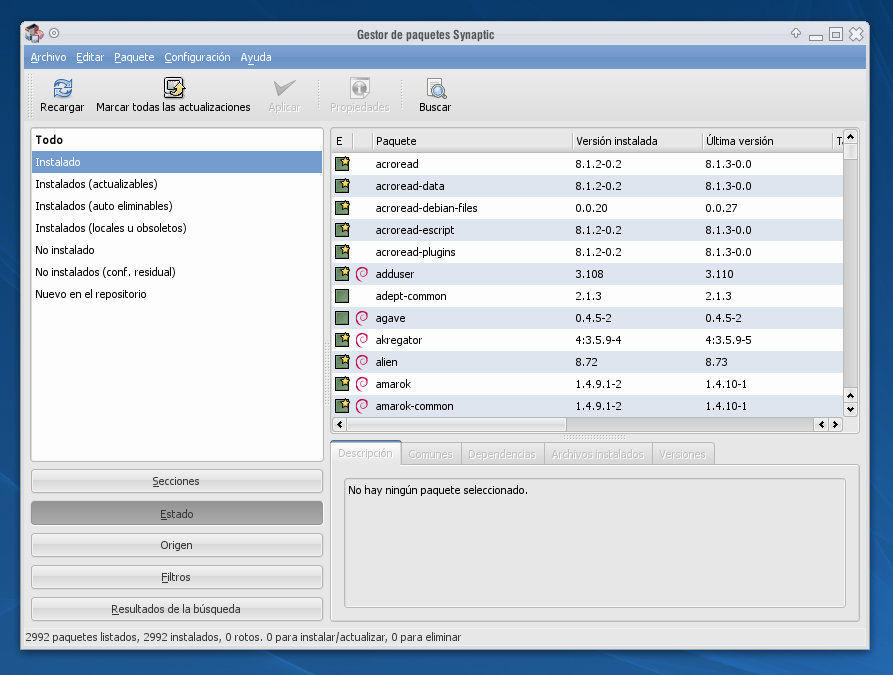
Task: Click version 8.73 in the alien row
Action: [716, 362]
